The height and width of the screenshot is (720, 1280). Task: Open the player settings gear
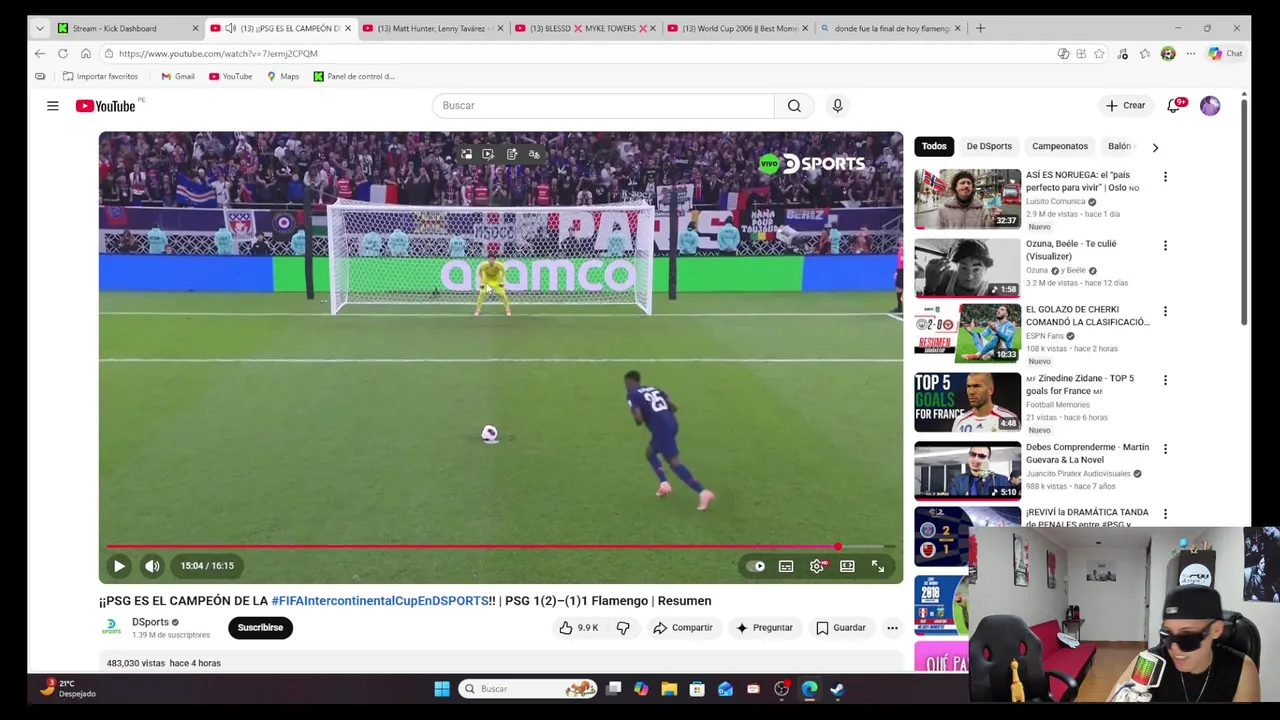tap(817, 566)
